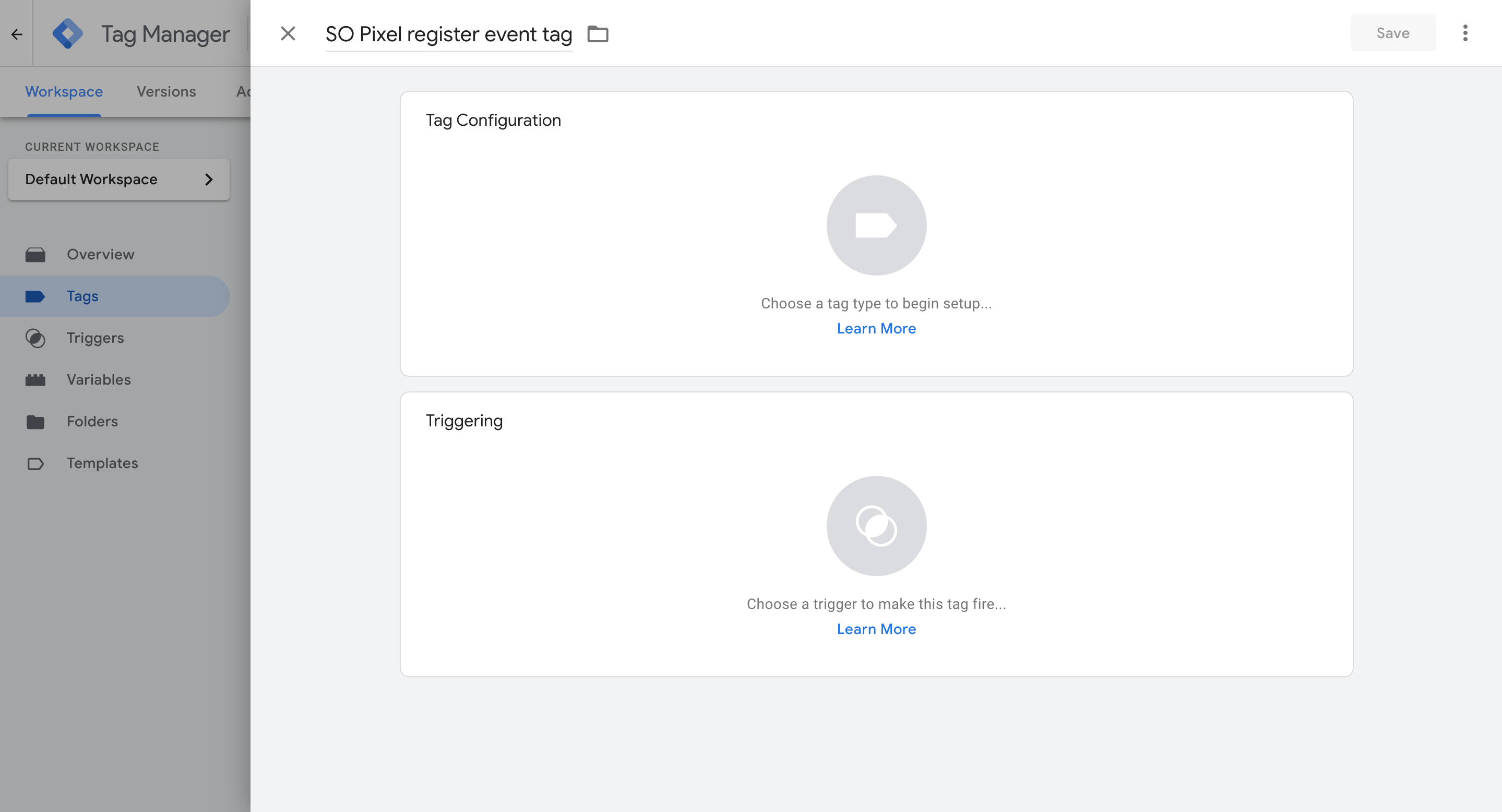Open the three-dot more actions menu
Viewport: 1502px width, 812px height.
point(1464,33)
